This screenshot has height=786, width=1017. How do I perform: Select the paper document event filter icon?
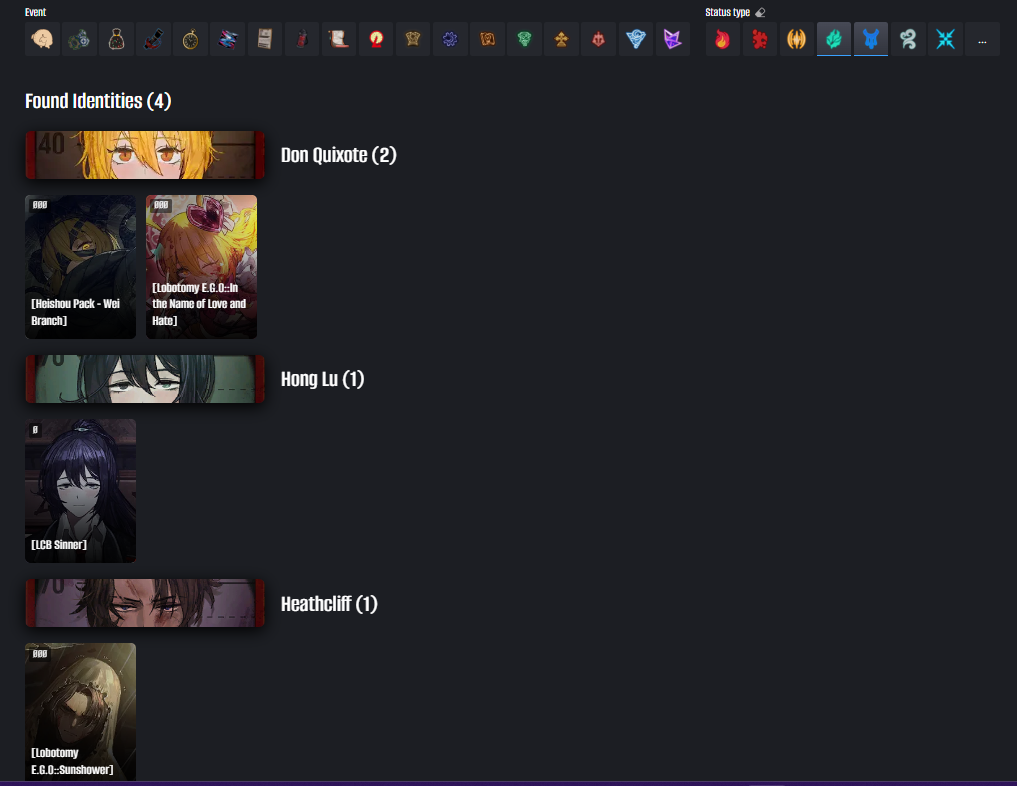265,39
